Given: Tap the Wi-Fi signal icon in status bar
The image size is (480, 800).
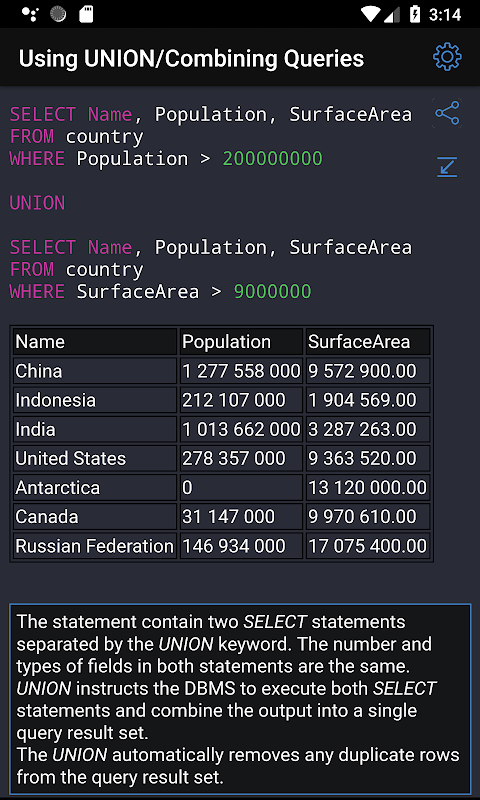Looking at the screenshot, I should pyautogui.click(x=369, y=14).
